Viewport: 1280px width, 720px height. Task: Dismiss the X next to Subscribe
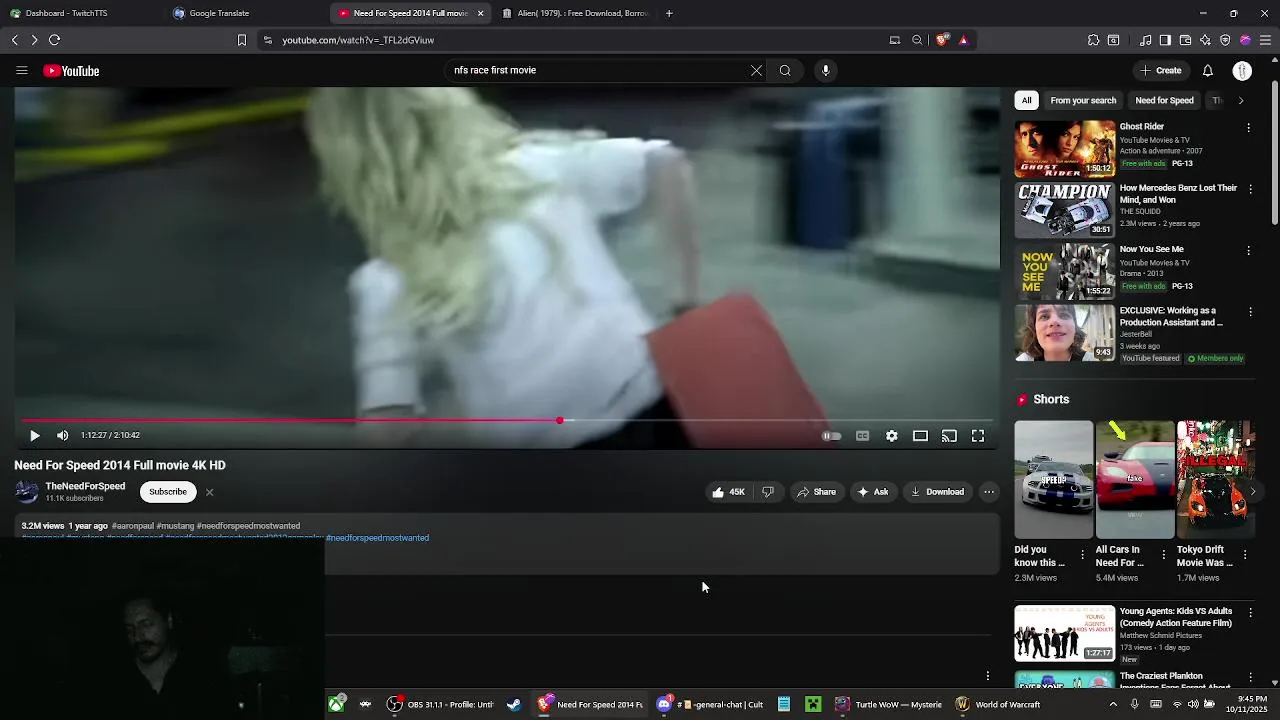coord(209,492)
